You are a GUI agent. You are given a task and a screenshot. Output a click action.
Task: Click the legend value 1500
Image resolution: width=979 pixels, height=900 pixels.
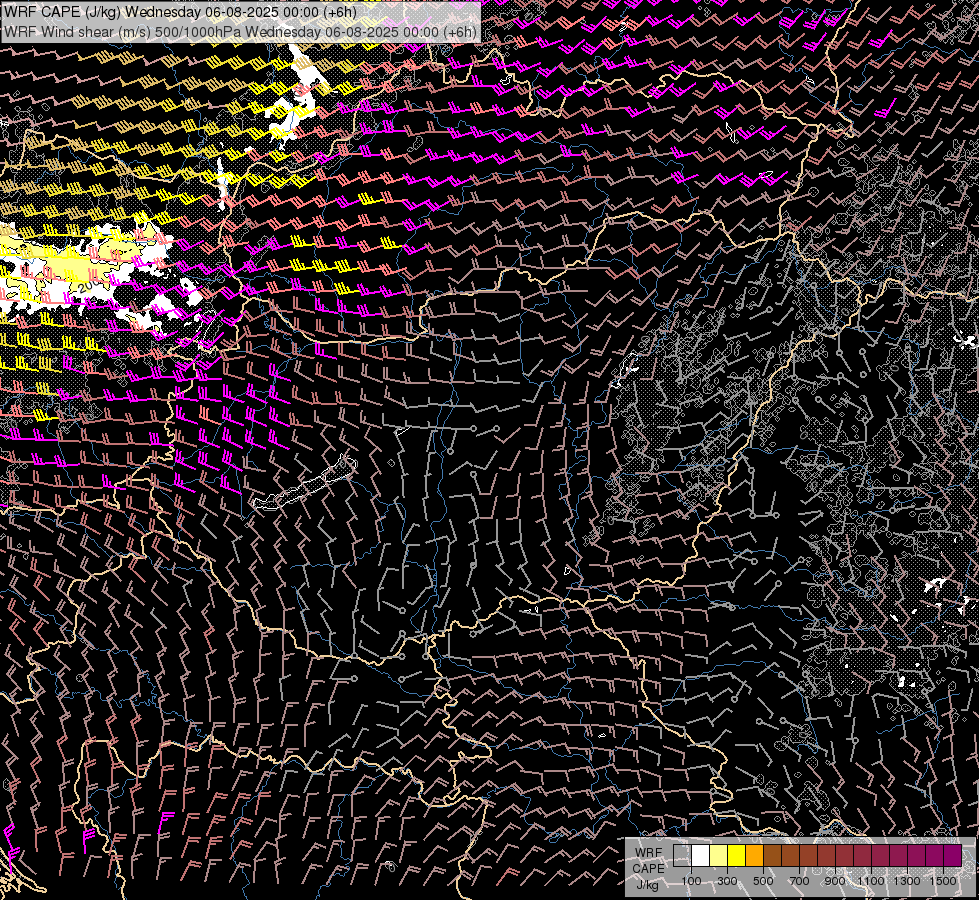click(943, 881)
